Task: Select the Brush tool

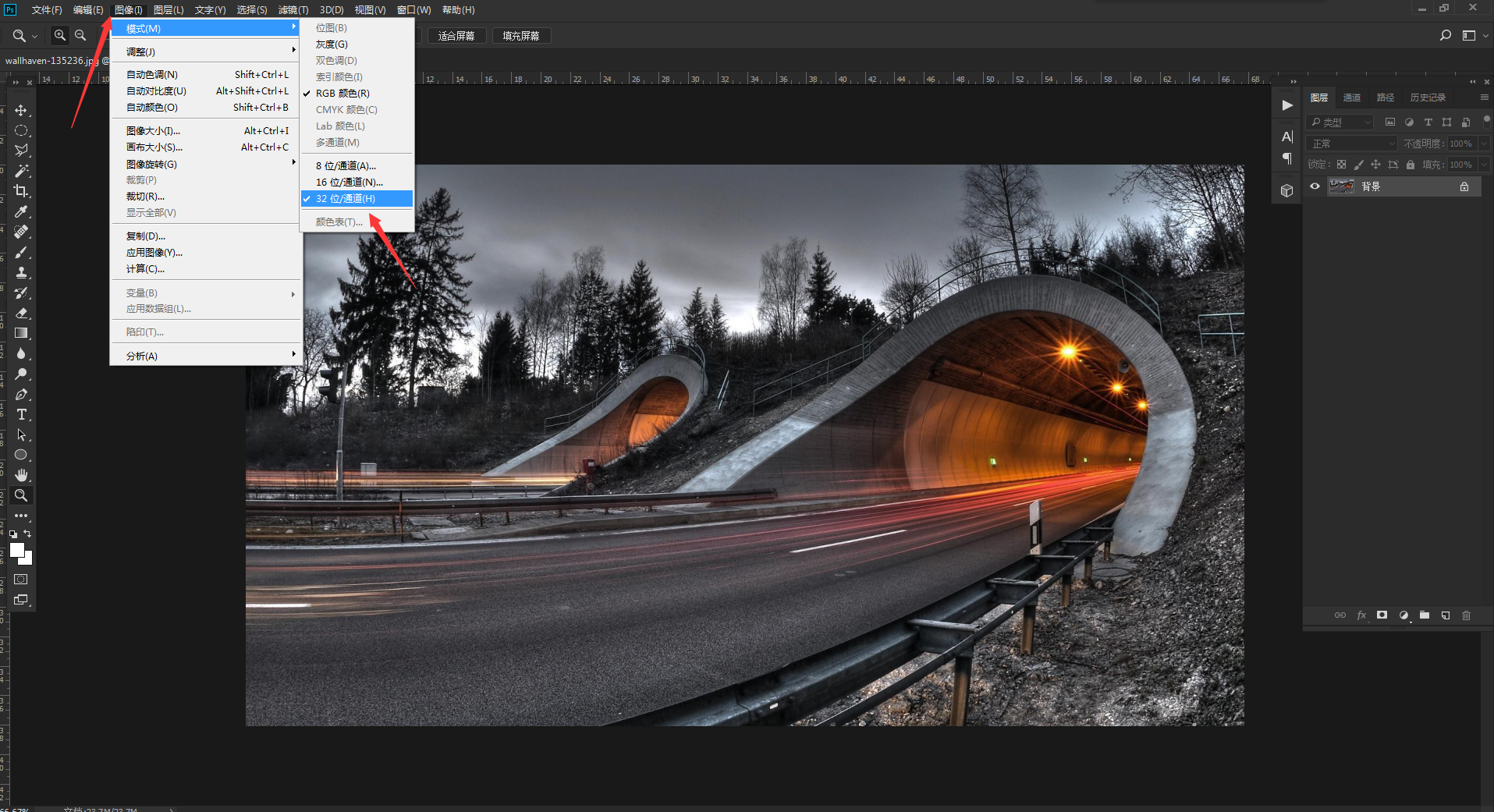Action: pyautogui.click(x=21, y=252)
